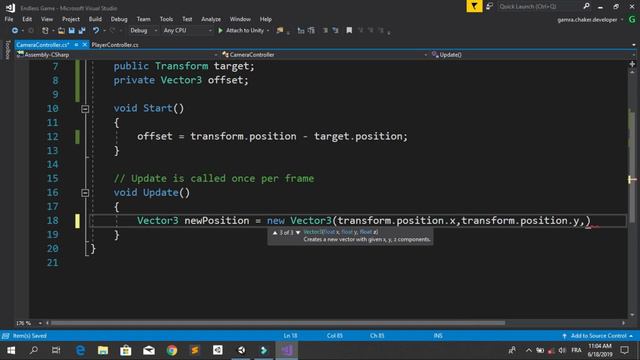Undo the last edit with the toolbar arrow
The width and height of the screenshot is (640, 360).
(x=96, y=31)
